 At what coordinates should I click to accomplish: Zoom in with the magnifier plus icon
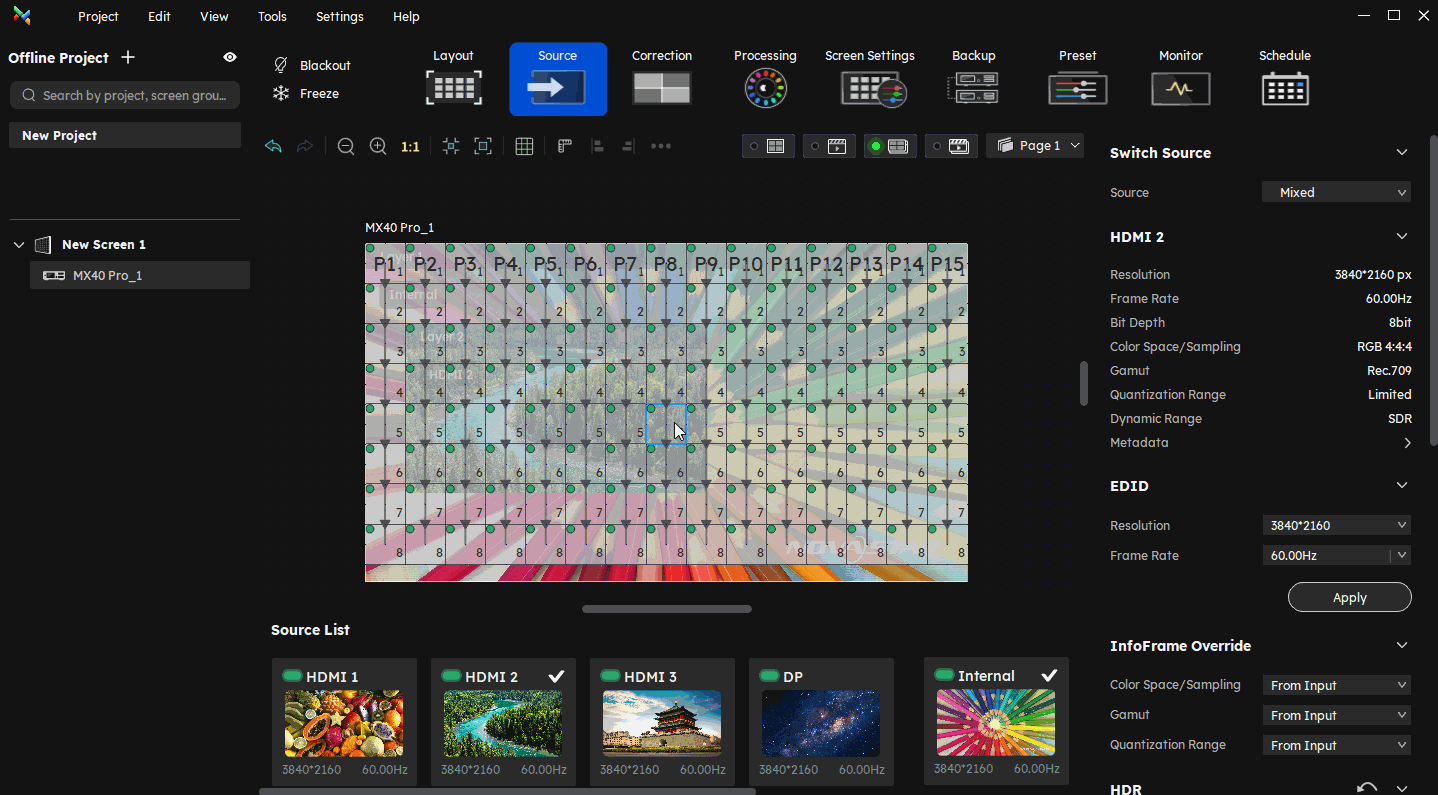[x=378, y=146]
